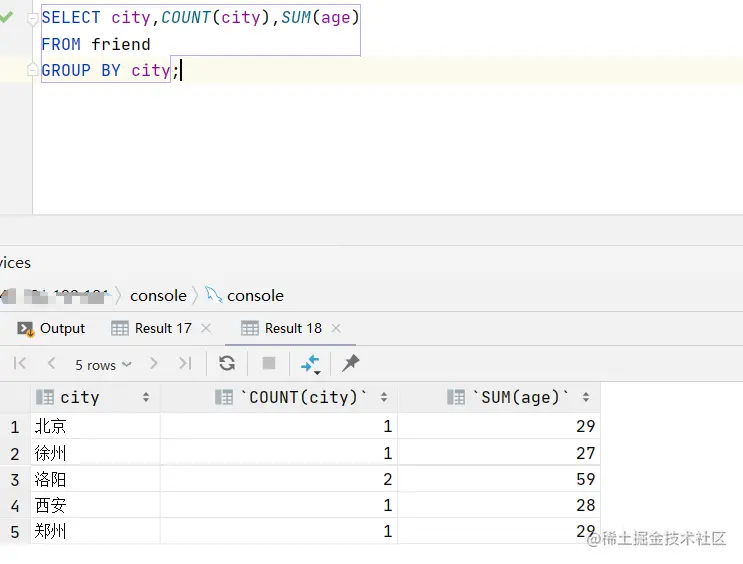
Task: Select the 郑州 city cell
Action: tap(96, 531)
